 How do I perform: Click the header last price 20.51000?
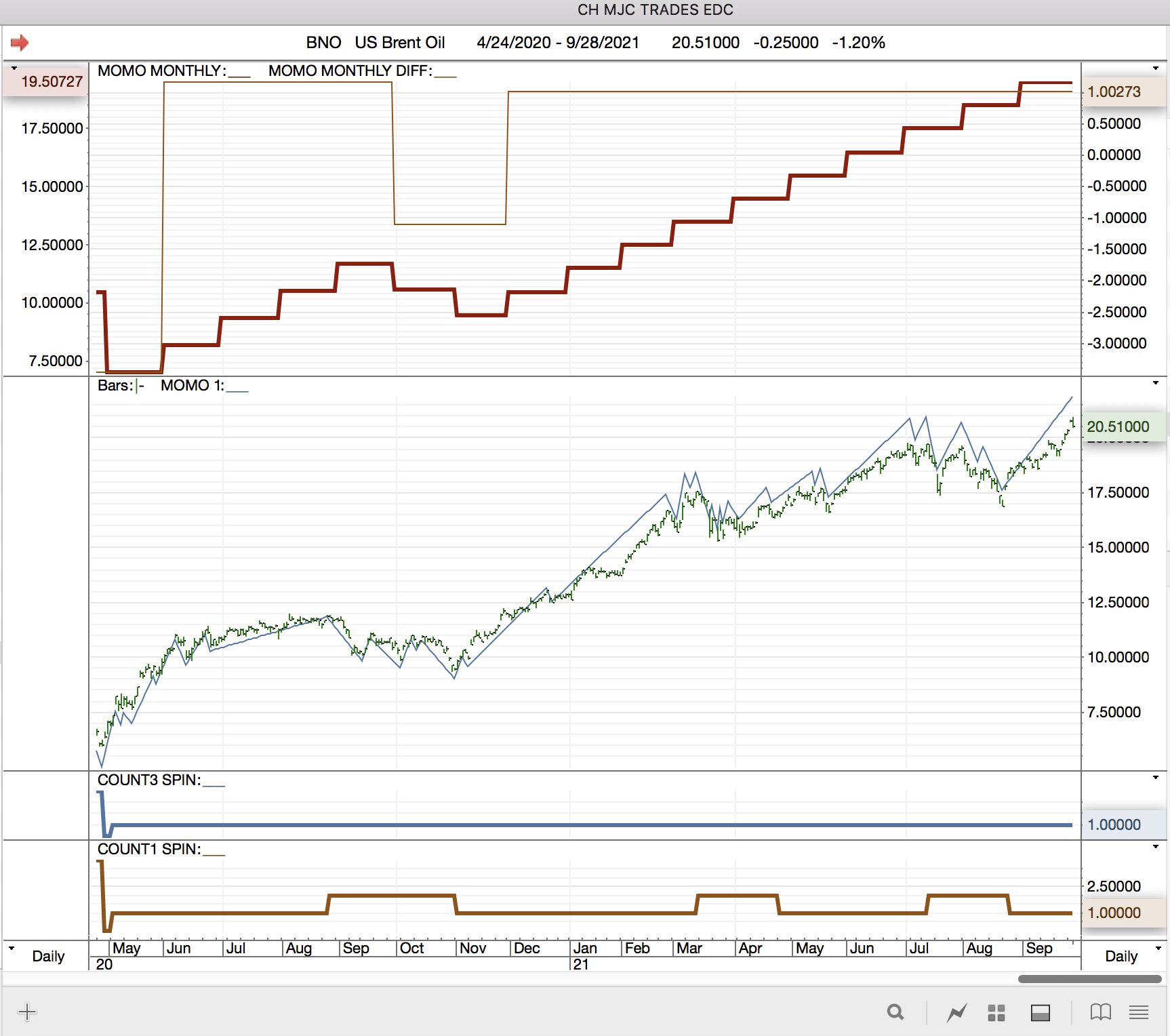coord(706,43)
